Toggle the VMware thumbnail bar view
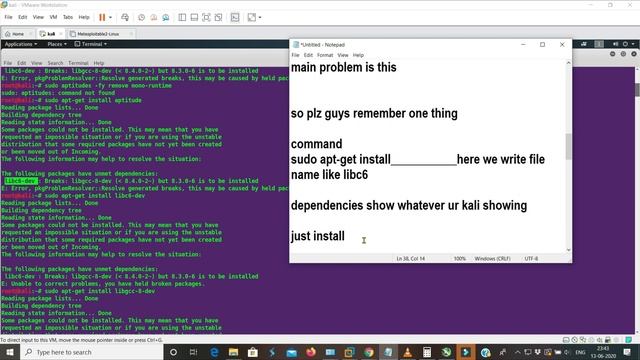The height and width of the screenshot is (360, 640). click(194, 17)
